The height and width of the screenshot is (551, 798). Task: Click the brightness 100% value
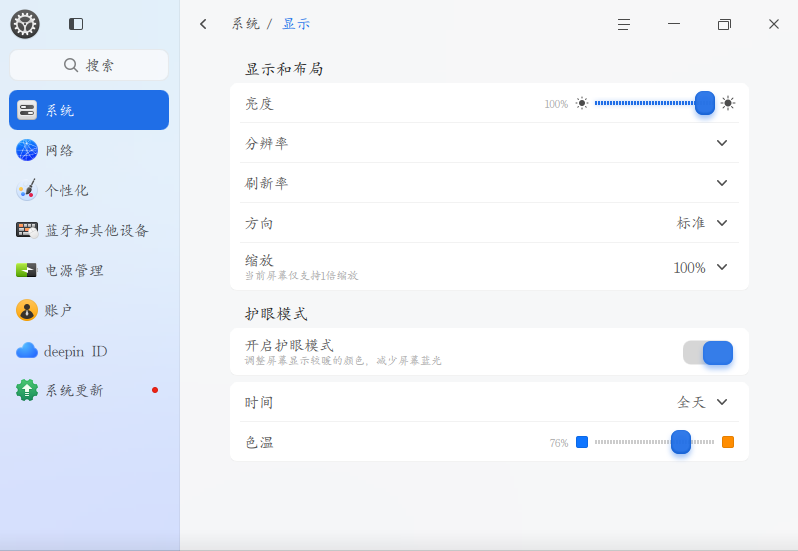[x=556, y=104]
